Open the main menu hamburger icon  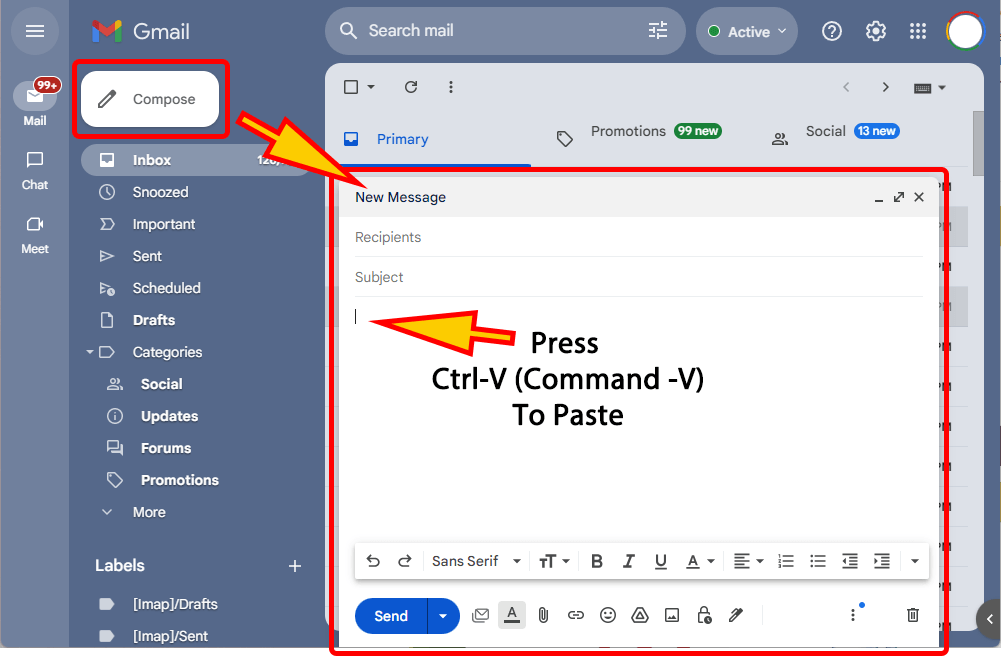click(x=34, y=31)
